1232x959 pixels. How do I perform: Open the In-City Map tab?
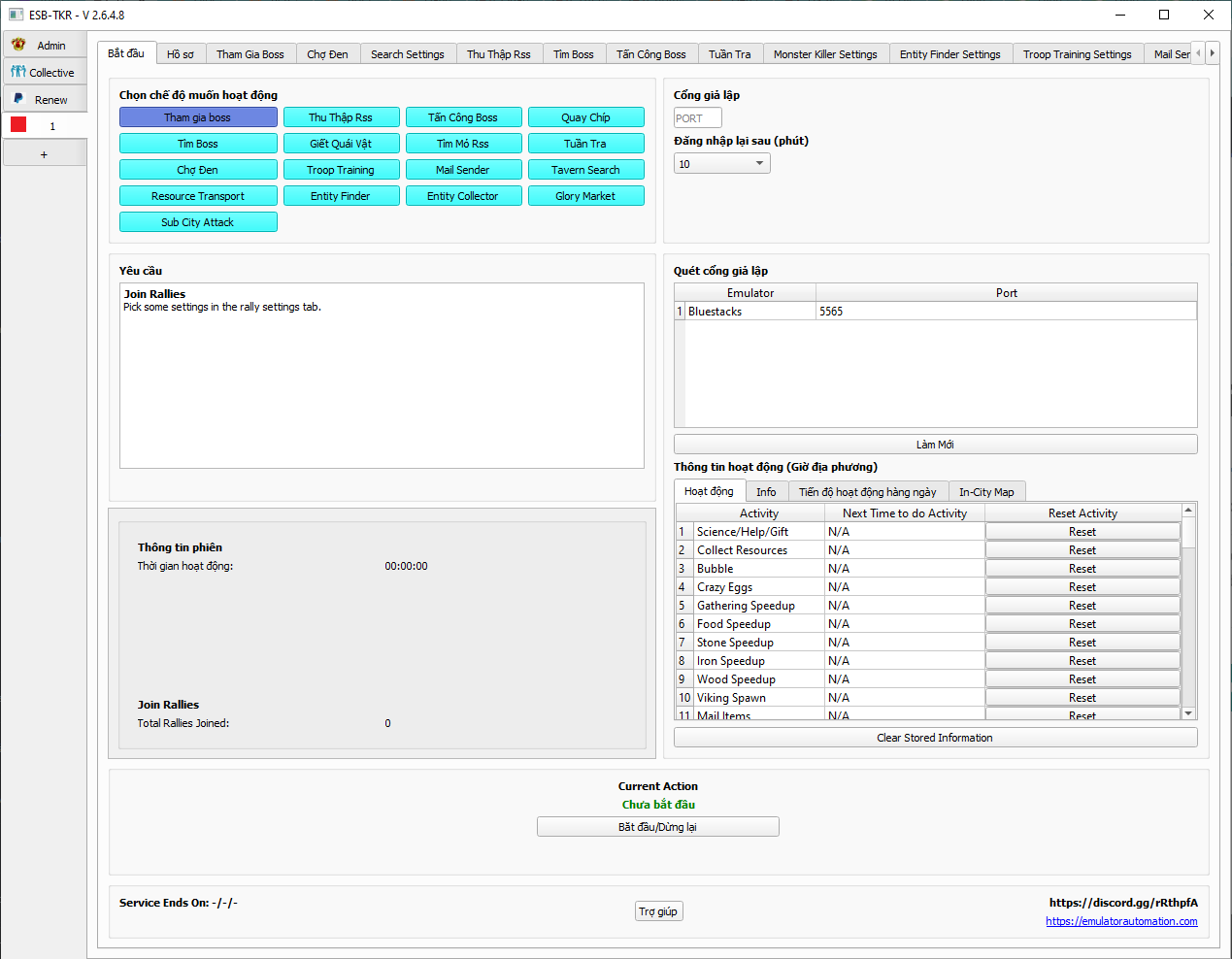(x=986, y=492)
